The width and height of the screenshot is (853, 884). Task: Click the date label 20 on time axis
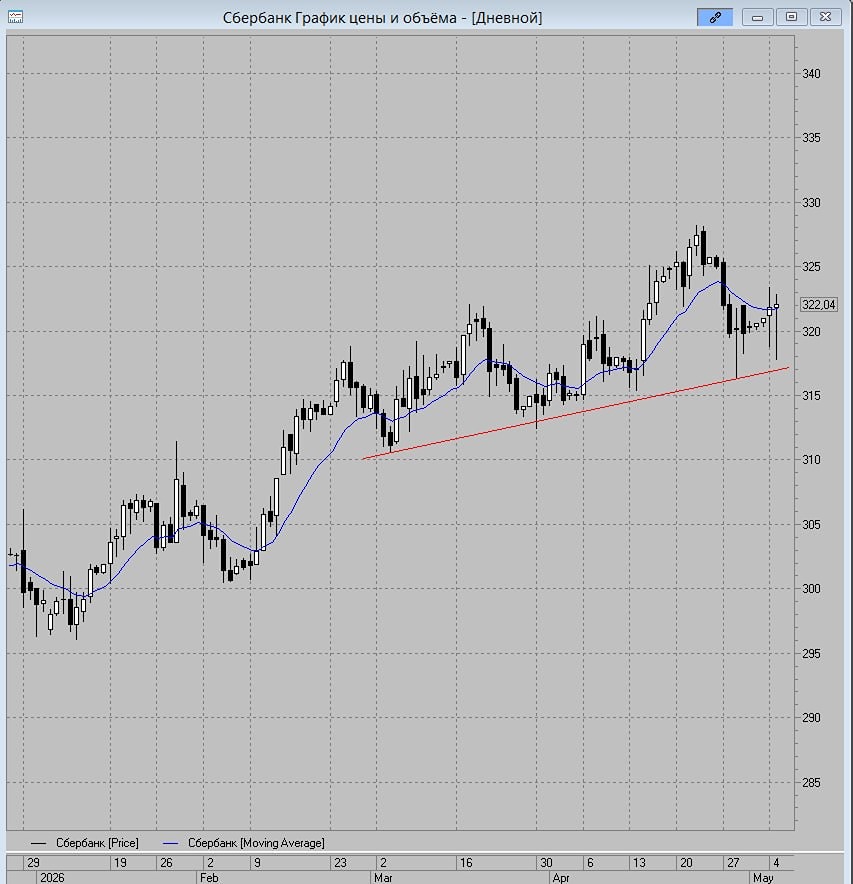click(686, 863)
